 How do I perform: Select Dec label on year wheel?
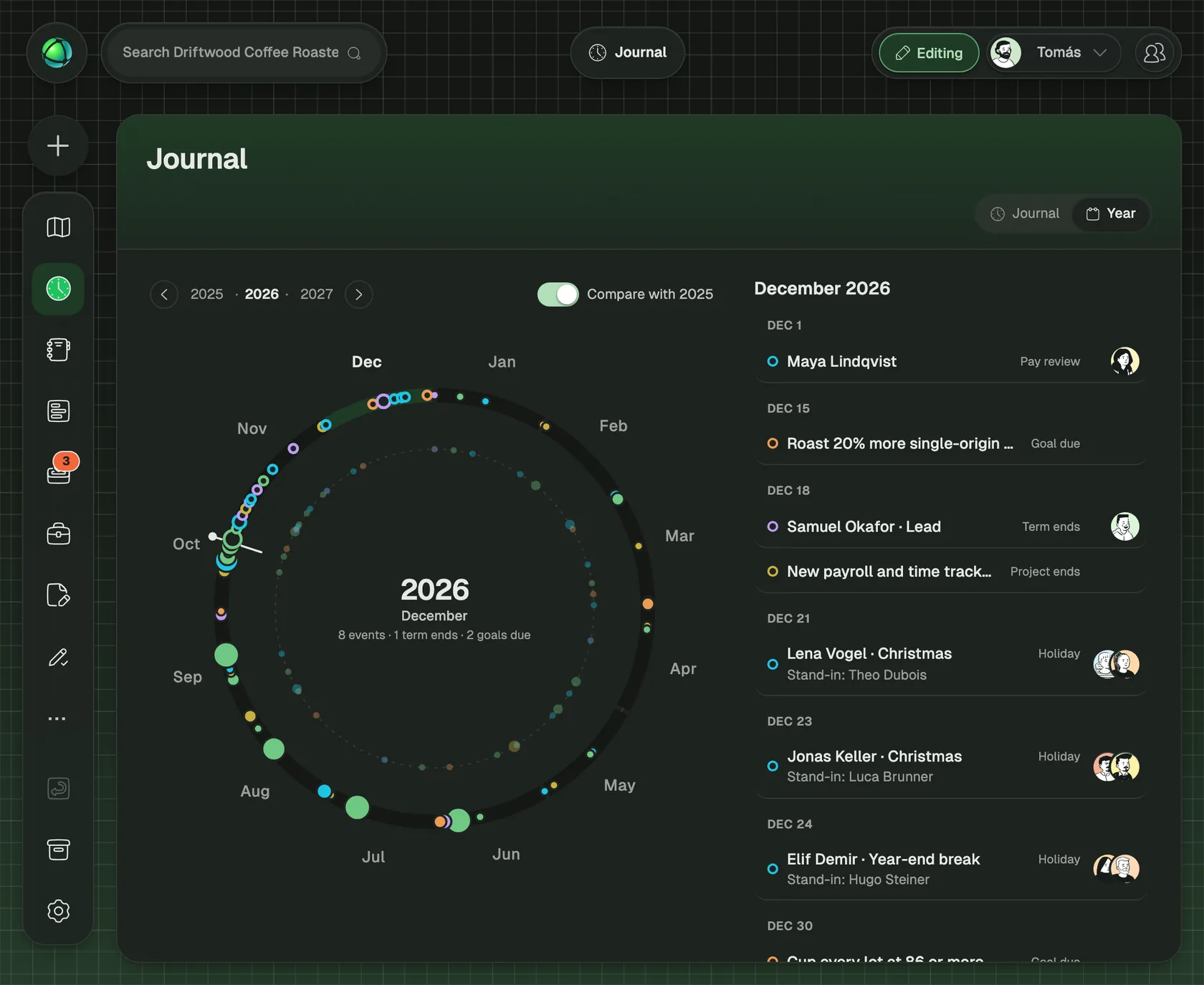click(366, 362)
